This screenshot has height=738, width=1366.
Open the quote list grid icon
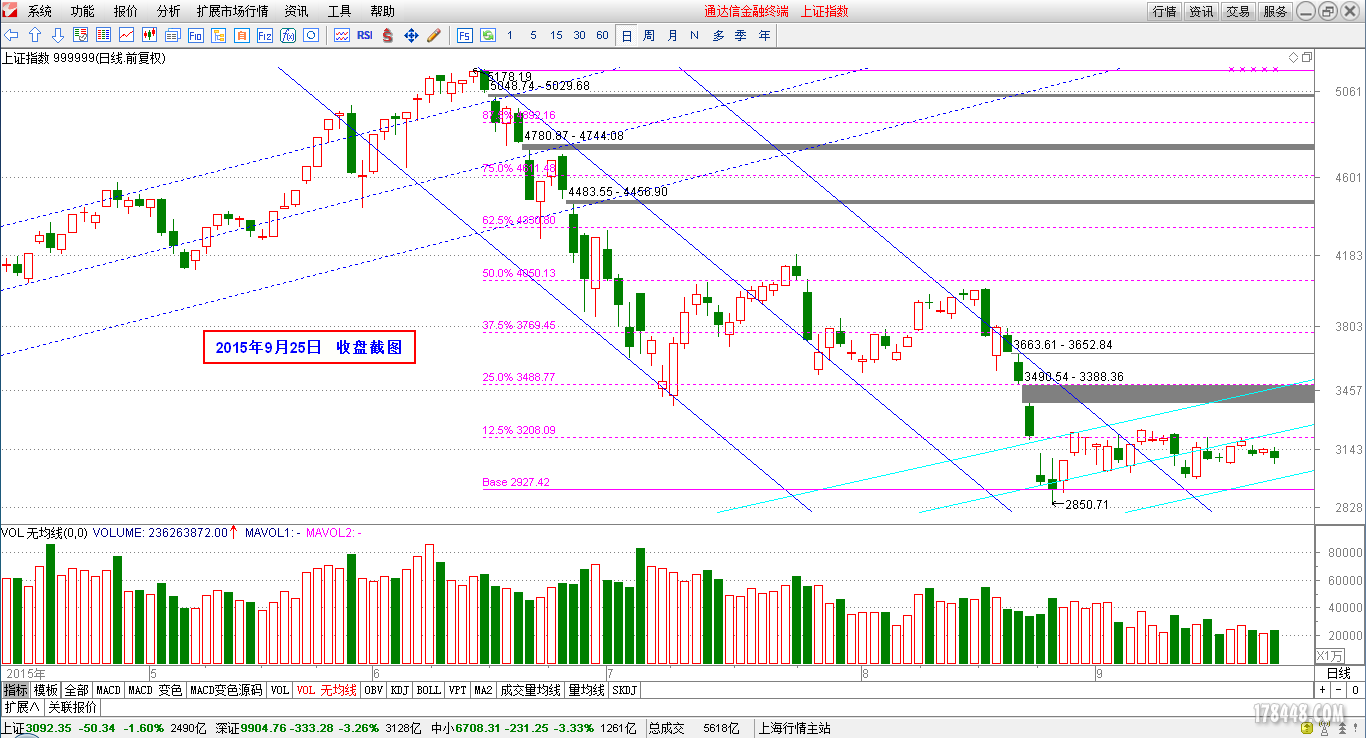103,35
